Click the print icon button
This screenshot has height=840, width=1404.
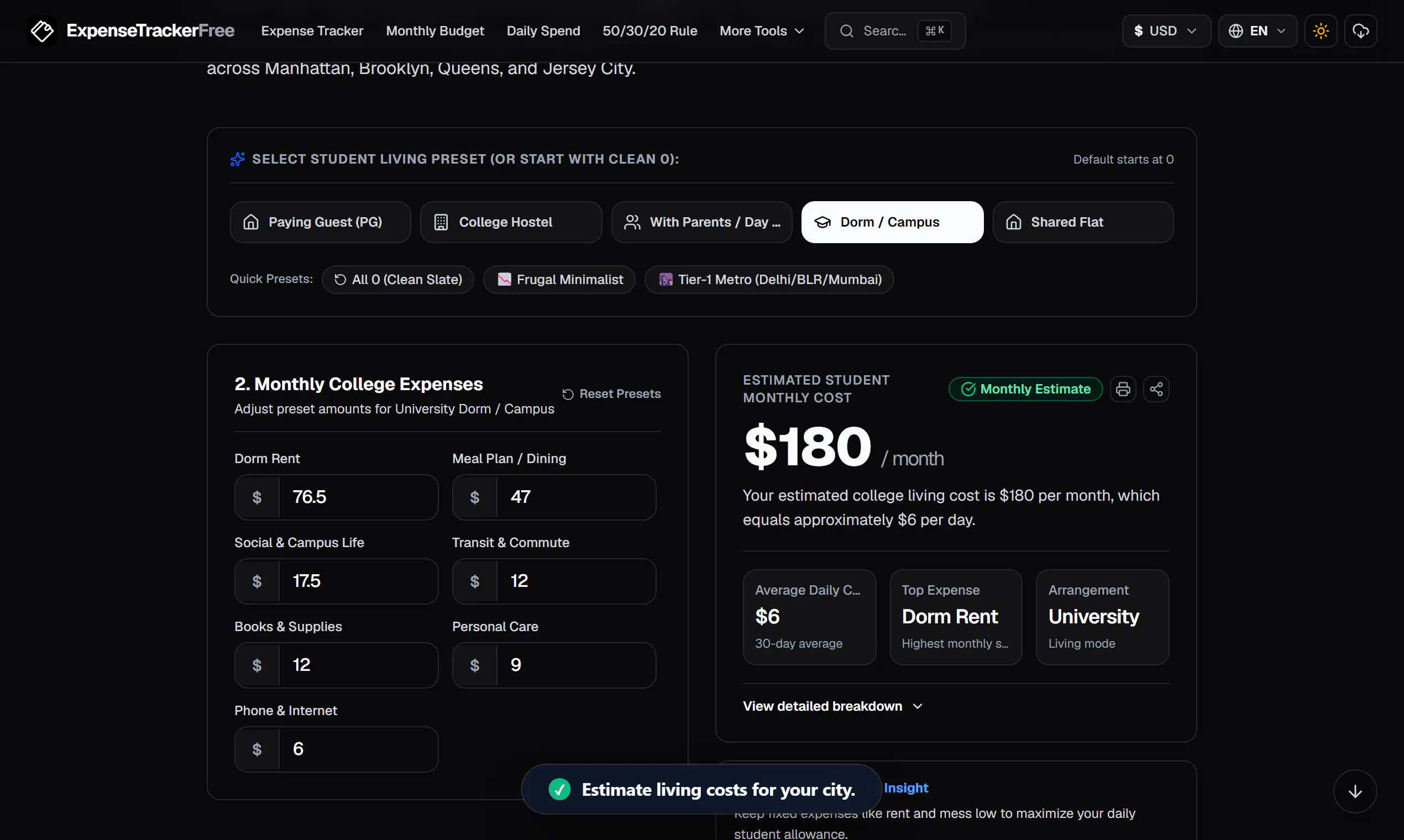[x=1123, y=389]
